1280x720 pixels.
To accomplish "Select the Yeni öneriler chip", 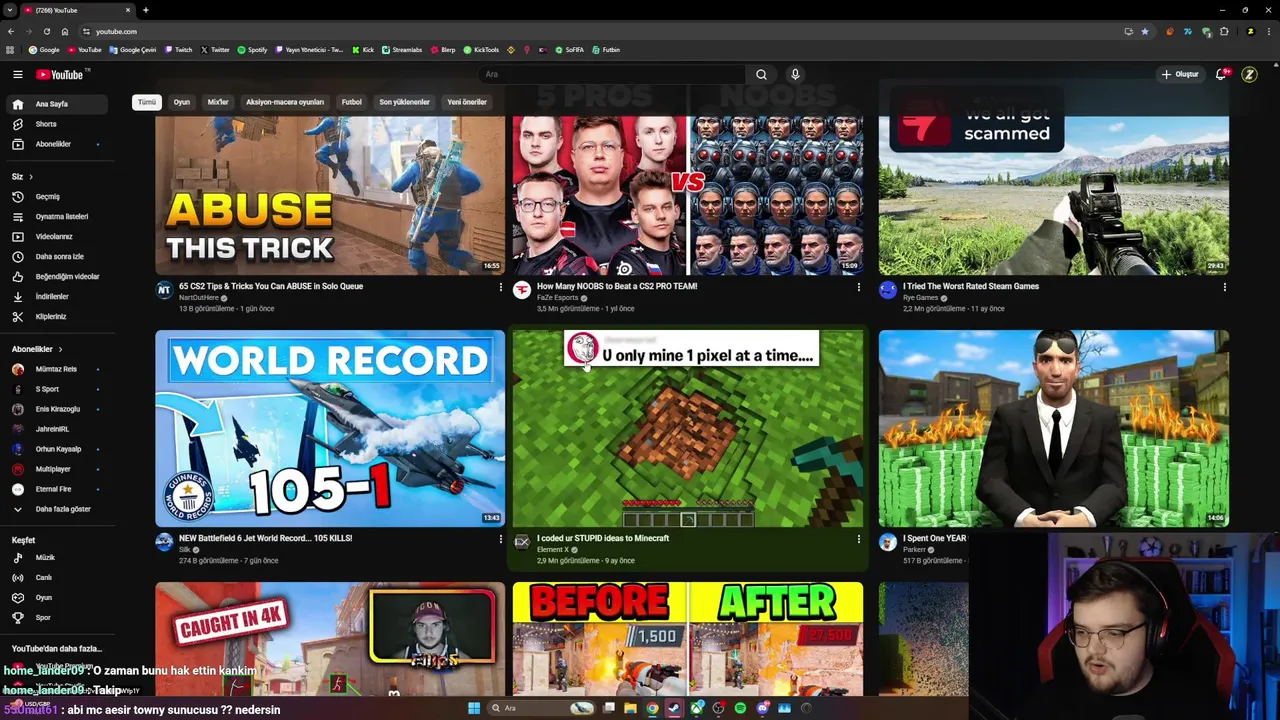I will (467, 102).
